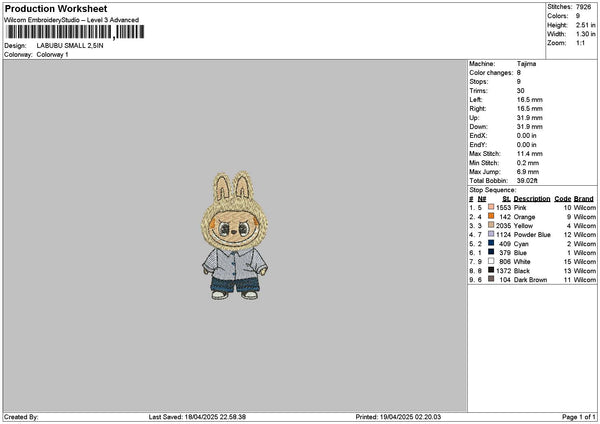This screenshot has height=424, width=600.
Task: Click the Dark Brown color swatch
Action: (x=491, y=279)
